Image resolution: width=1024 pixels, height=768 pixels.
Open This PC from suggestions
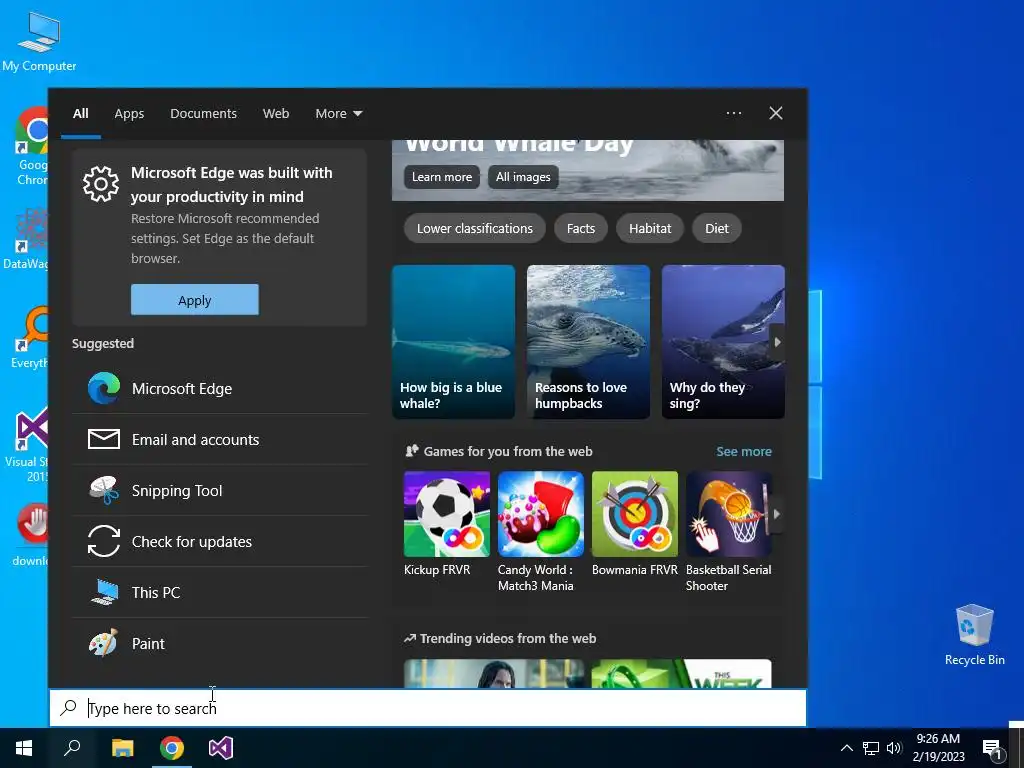[219, 592]
